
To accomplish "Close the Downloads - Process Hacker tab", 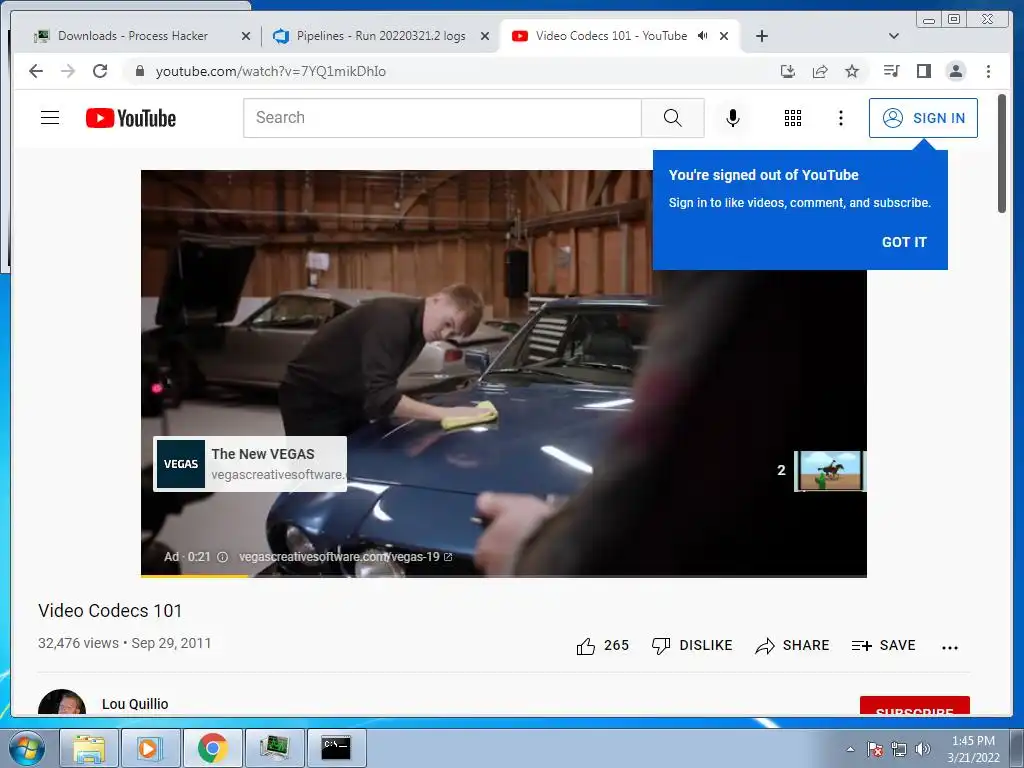I will click(246, 36).
